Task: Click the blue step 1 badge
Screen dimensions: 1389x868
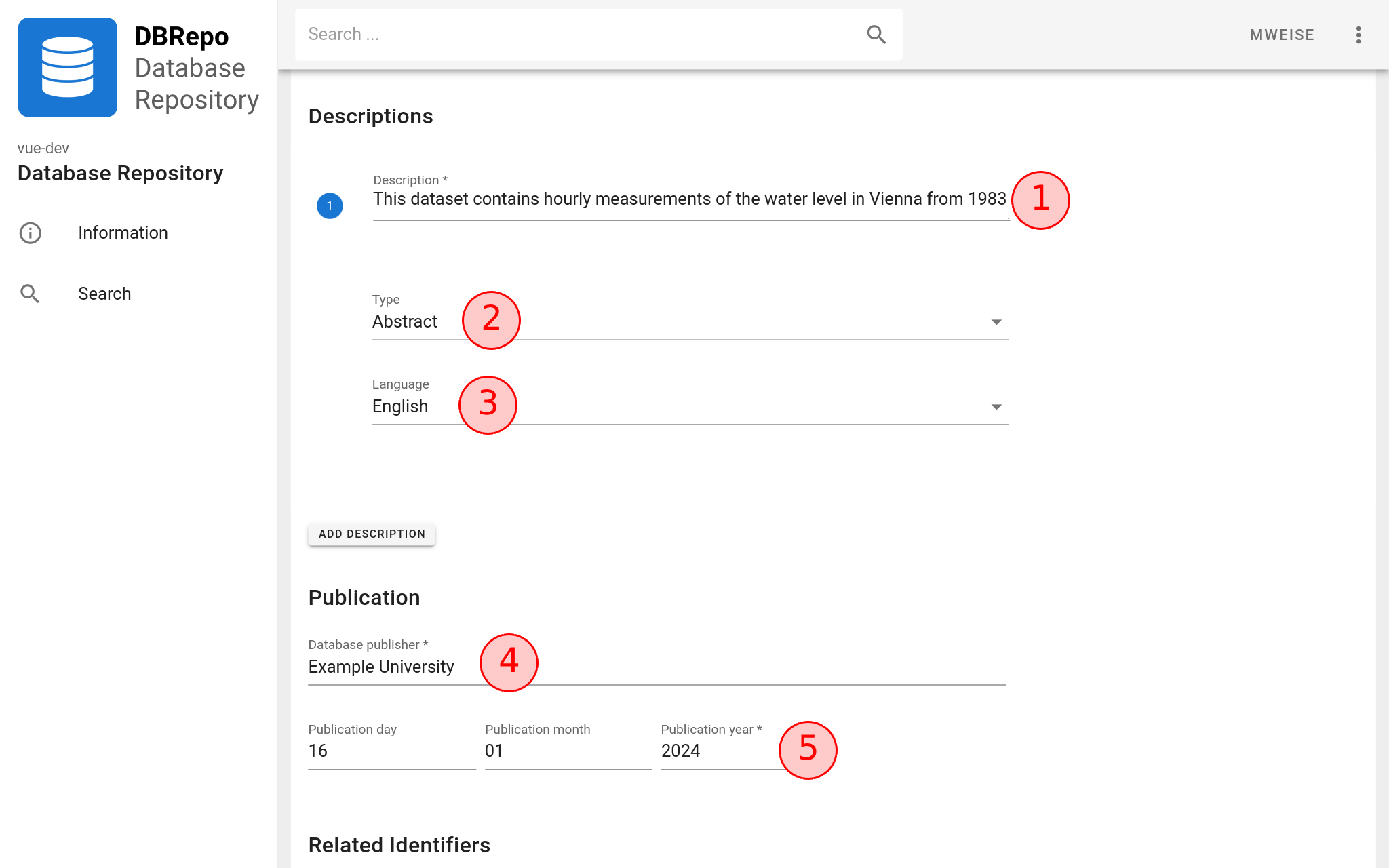Action: click(x=330, y=206)
